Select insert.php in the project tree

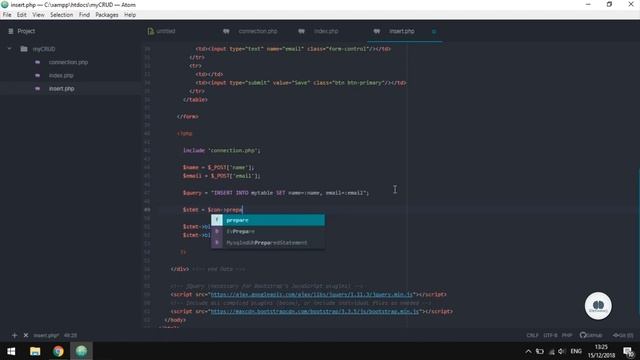point(62,89)
